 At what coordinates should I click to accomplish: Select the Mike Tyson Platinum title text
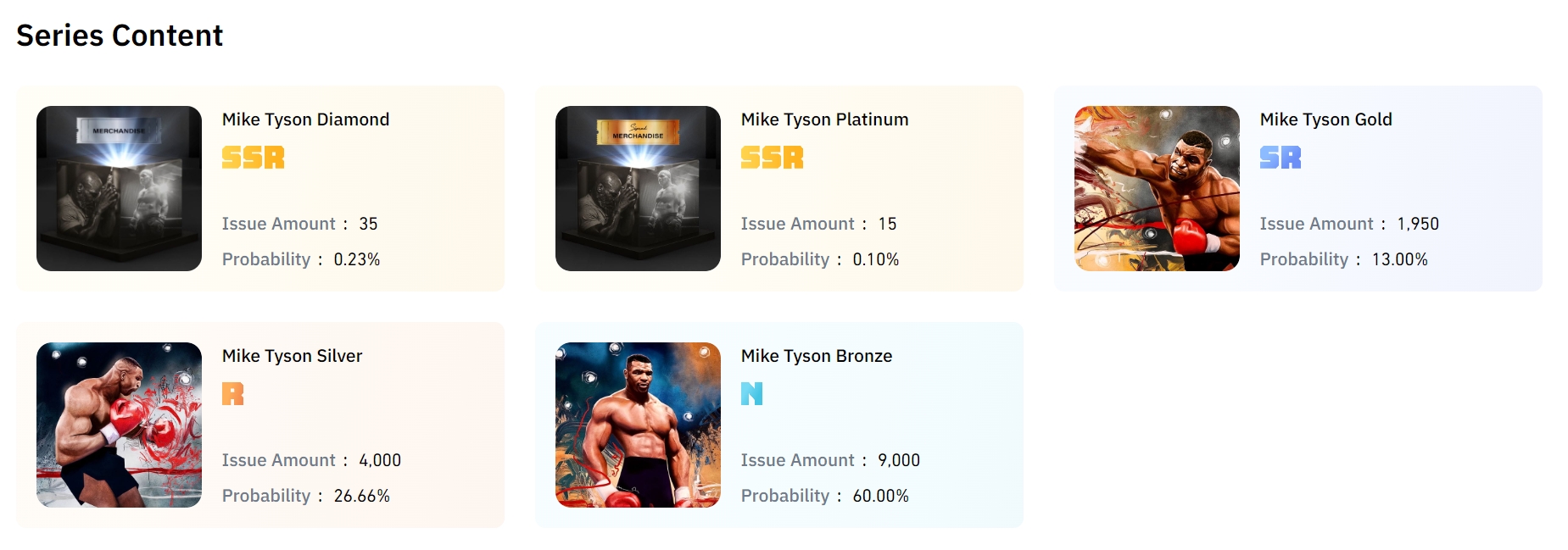(x=824, y=119)
